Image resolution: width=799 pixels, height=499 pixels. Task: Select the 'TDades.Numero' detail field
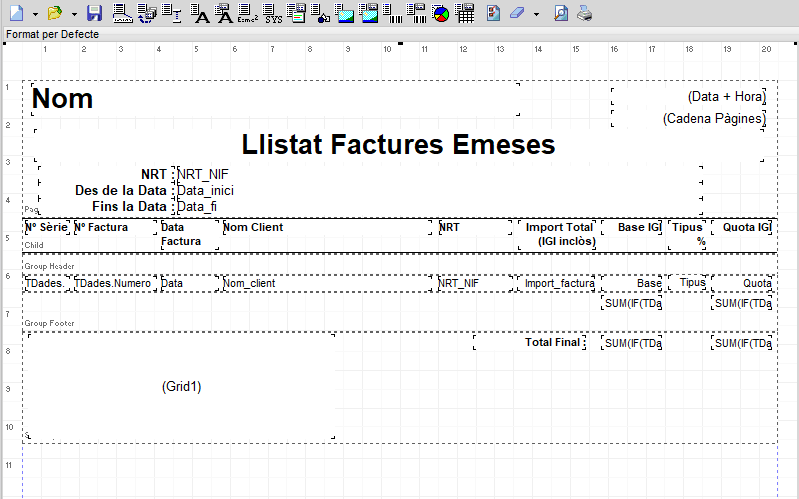click(116, 283)
